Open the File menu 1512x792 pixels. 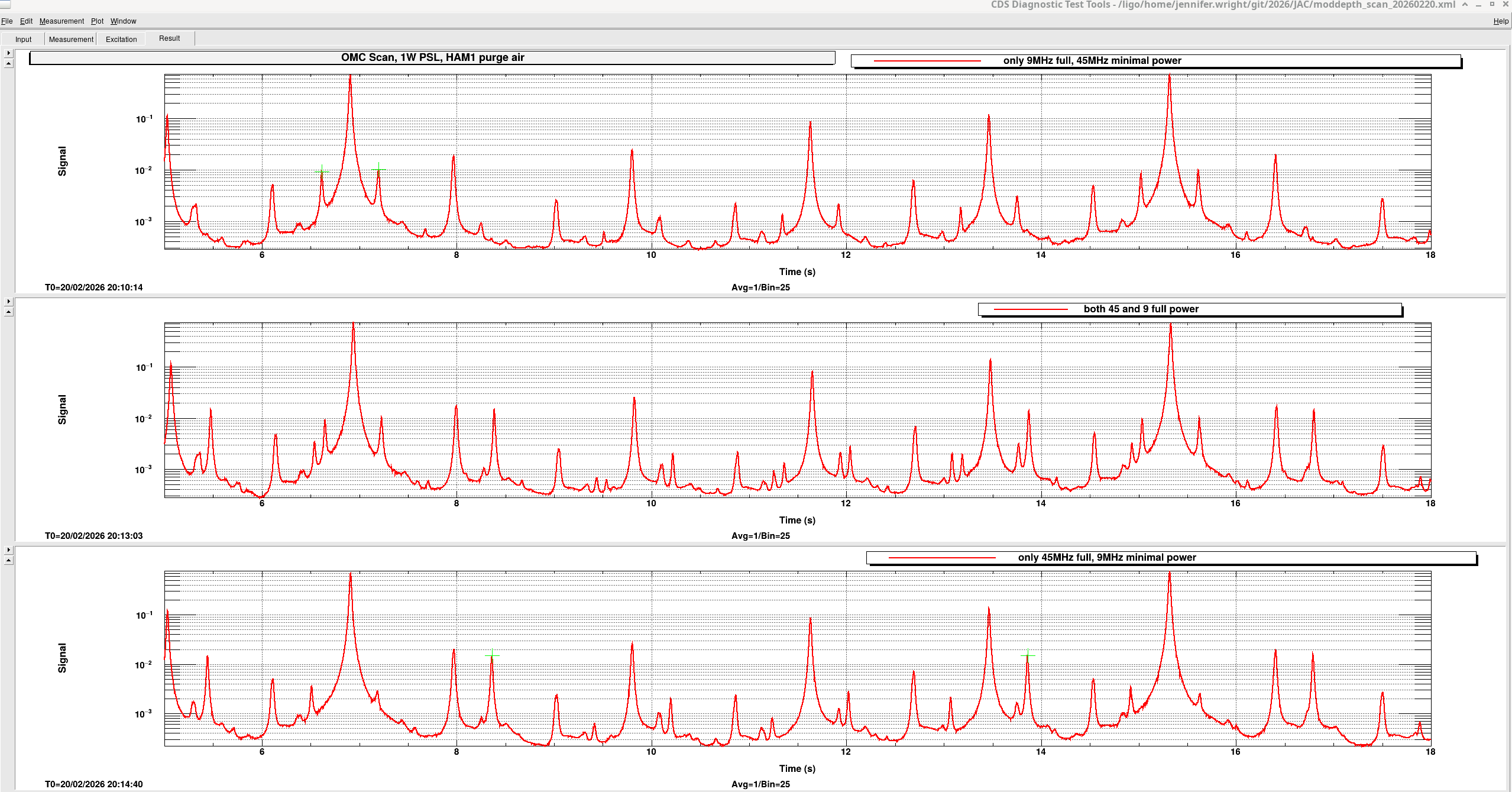point(7,21)
